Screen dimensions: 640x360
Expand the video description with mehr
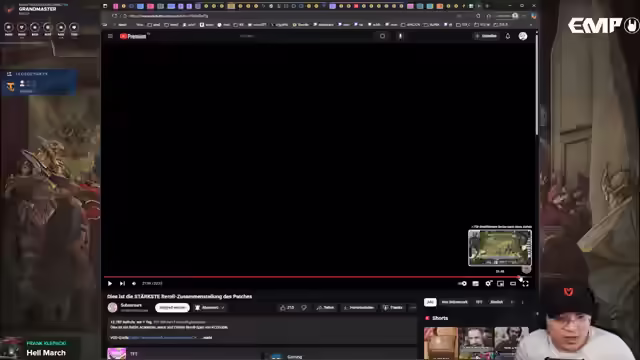(x=207, y=338)
